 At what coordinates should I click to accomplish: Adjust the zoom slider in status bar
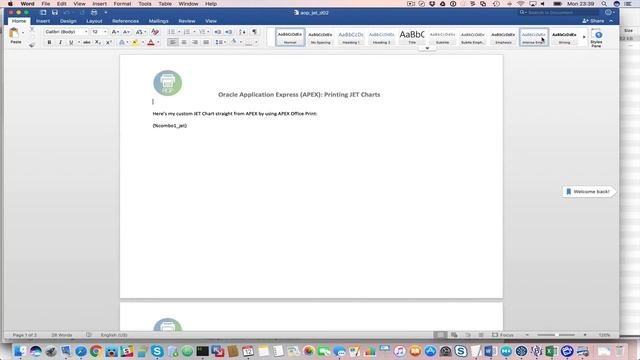(x=556, y=335)
